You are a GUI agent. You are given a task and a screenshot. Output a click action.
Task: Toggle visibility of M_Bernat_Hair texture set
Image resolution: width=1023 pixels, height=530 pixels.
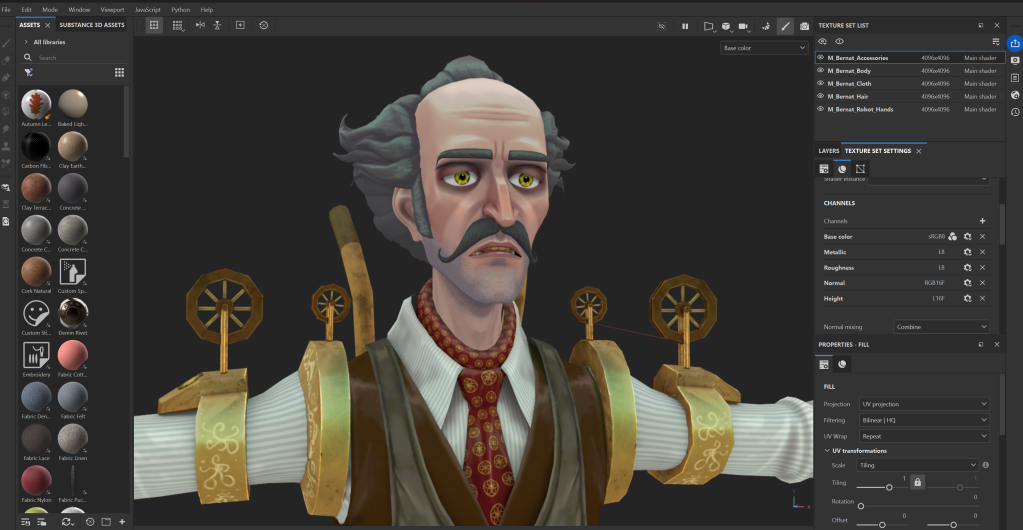(x=821, y=96)
